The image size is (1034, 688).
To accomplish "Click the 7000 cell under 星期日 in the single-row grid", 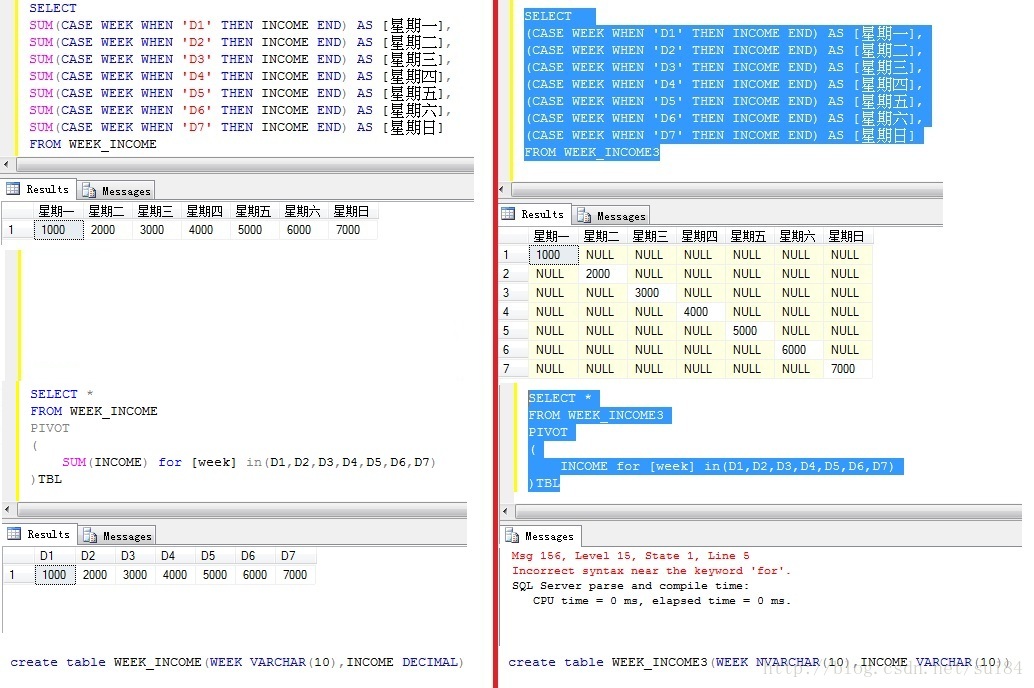I will point(352,230).
